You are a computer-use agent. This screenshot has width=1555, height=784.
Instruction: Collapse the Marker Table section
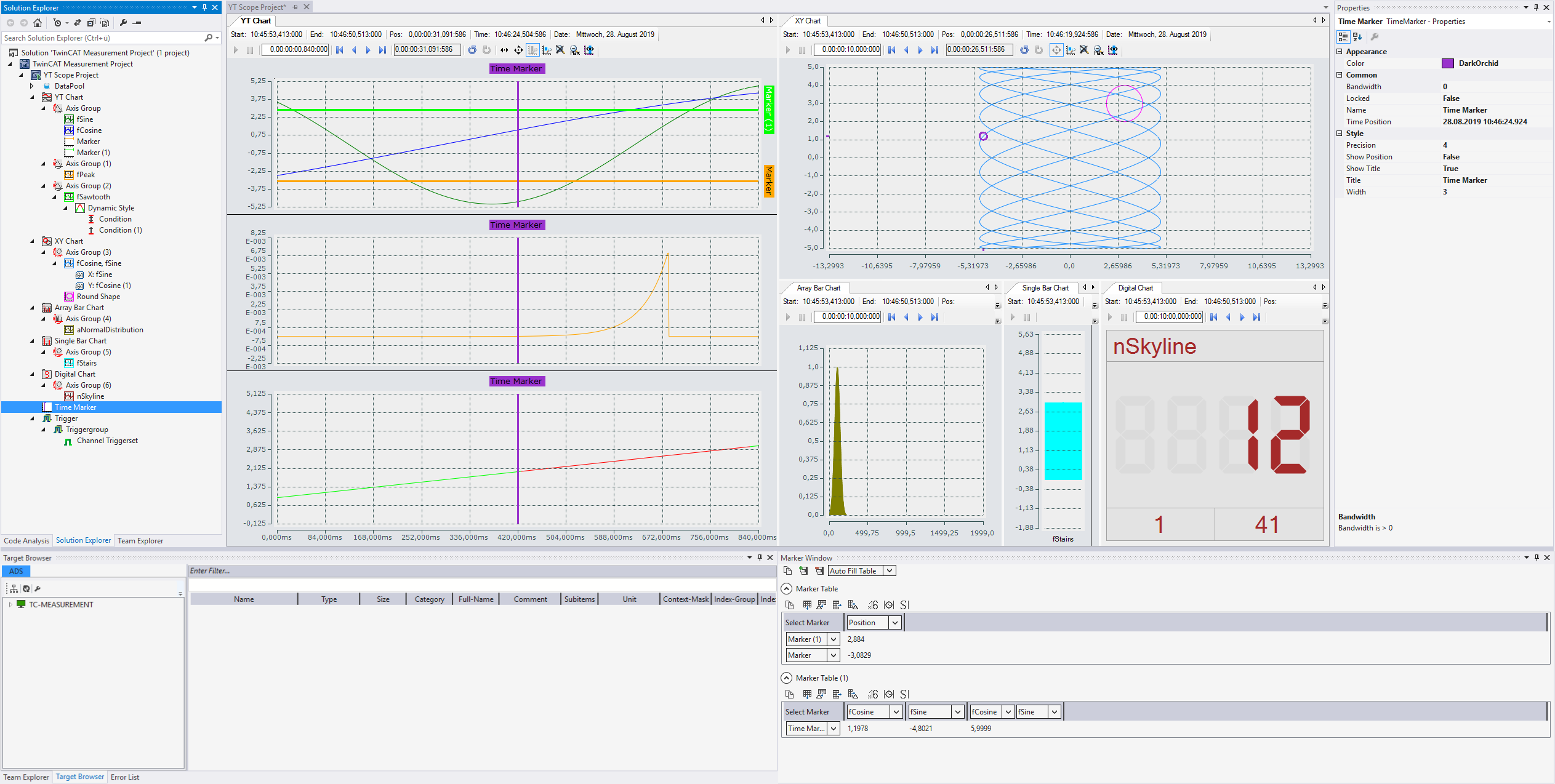(x=787, y=589)
